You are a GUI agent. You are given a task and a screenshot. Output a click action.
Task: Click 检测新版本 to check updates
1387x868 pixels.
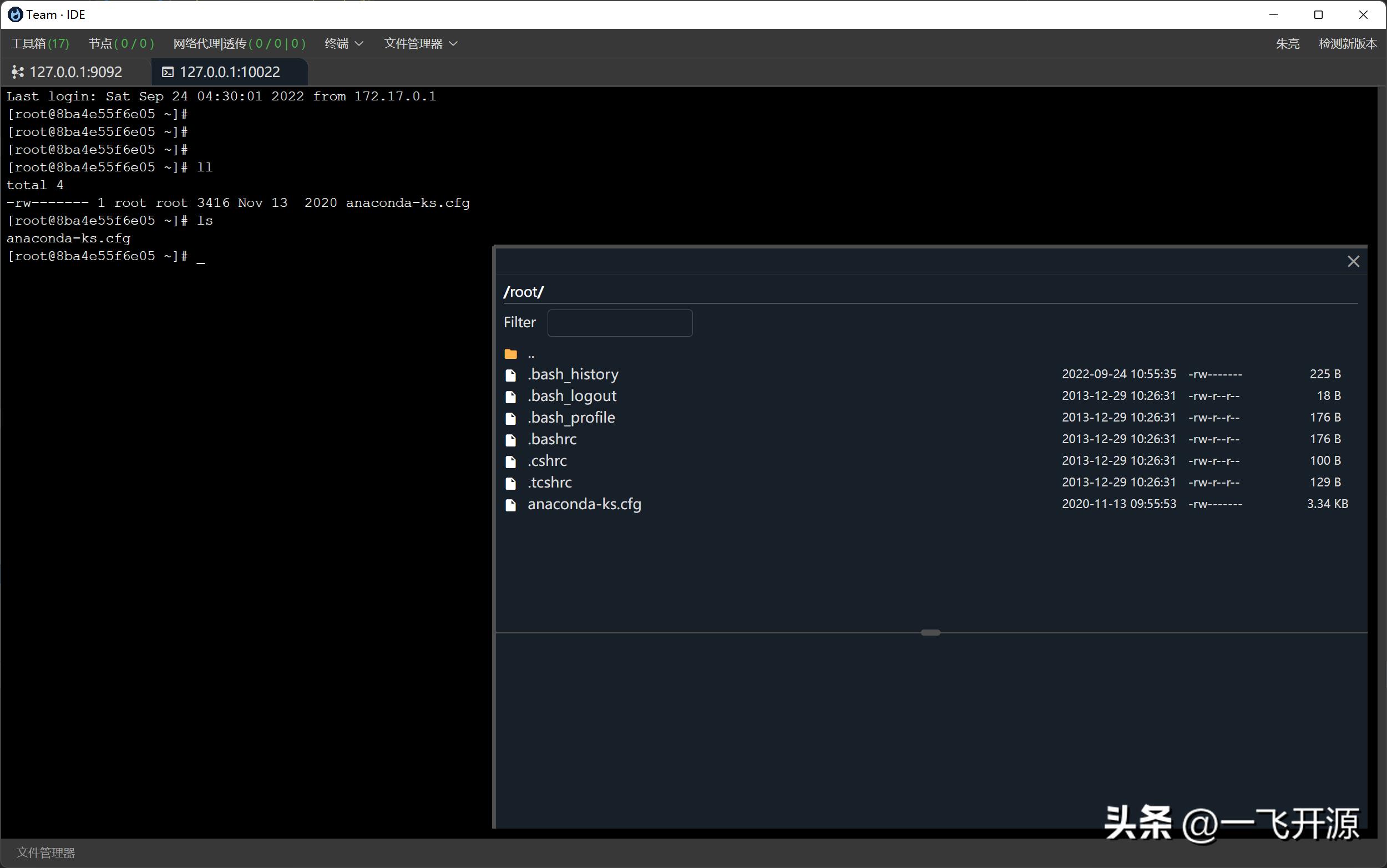[x=1347, y=44]
